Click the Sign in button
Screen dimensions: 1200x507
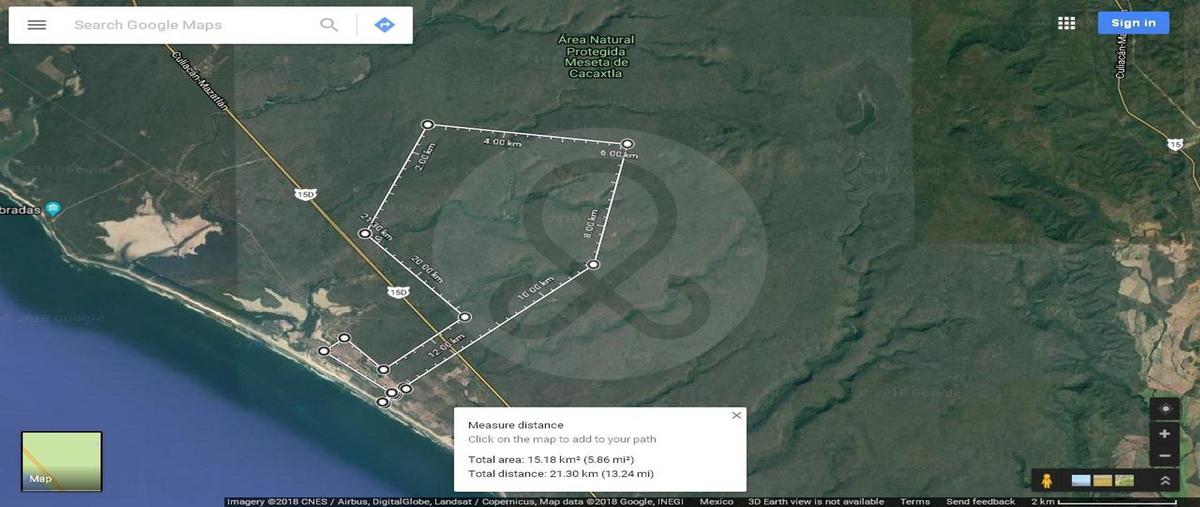[x=1133, y=23]
